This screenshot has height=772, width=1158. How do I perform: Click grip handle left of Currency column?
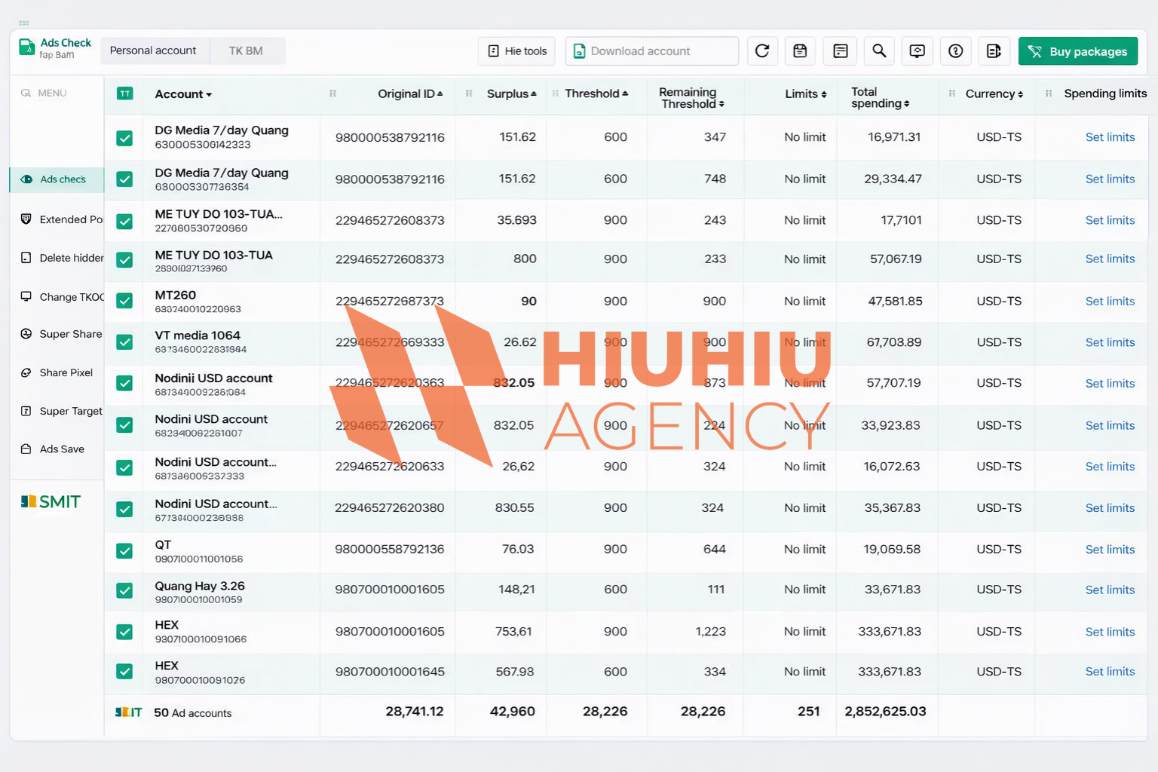952,94
